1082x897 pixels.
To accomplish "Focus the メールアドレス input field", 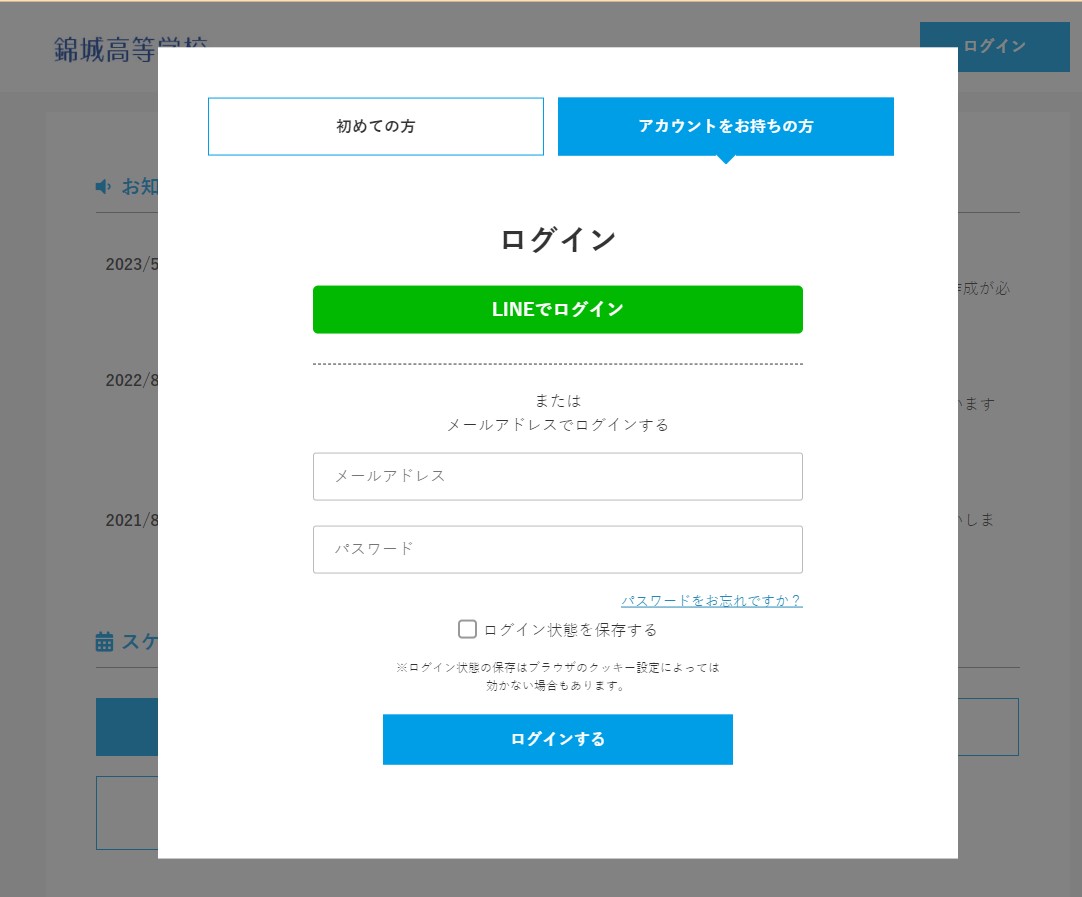I will (557, 476).
